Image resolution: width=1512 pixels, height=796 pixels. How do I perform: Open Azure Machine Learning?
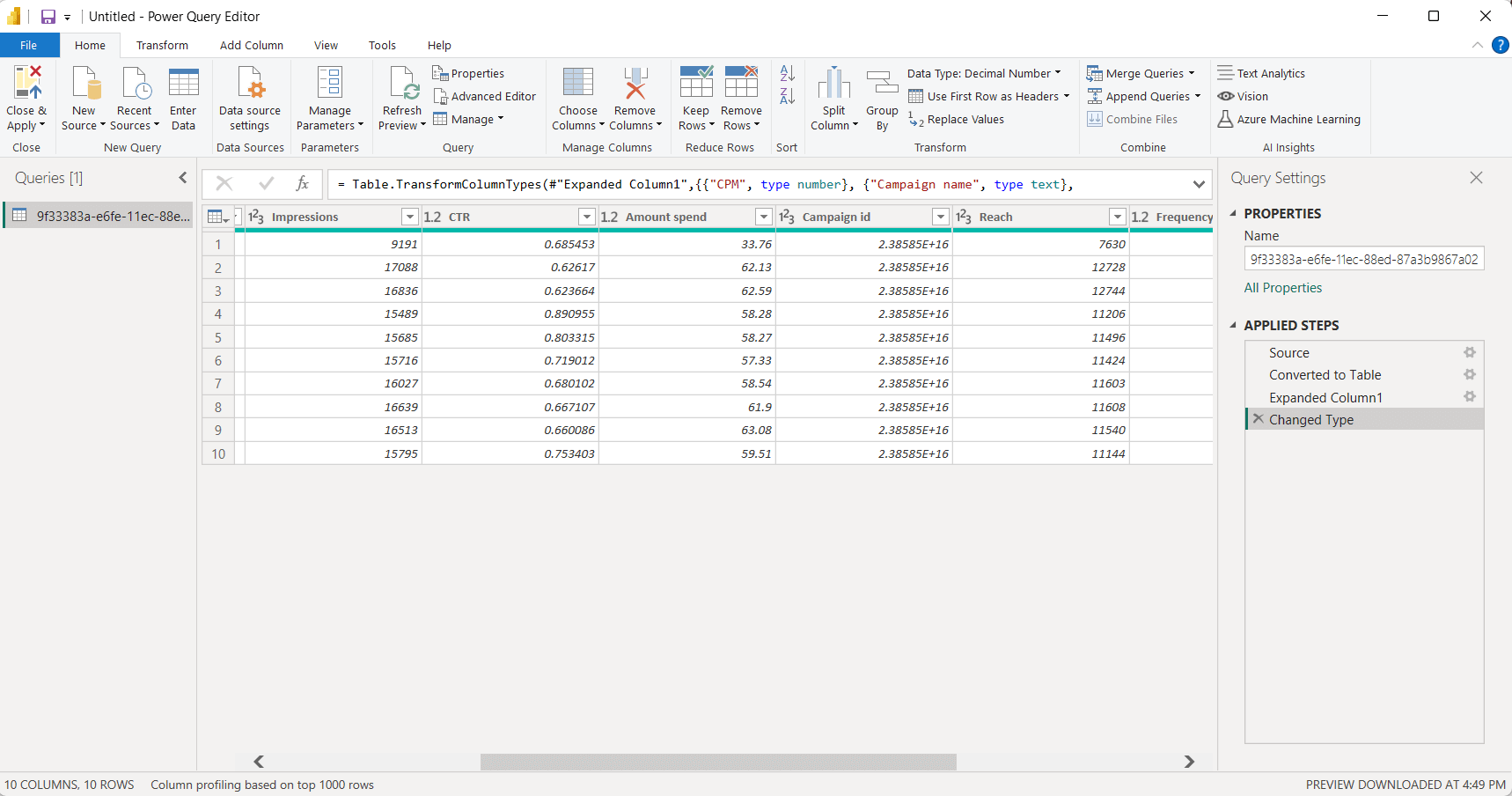1289,119
